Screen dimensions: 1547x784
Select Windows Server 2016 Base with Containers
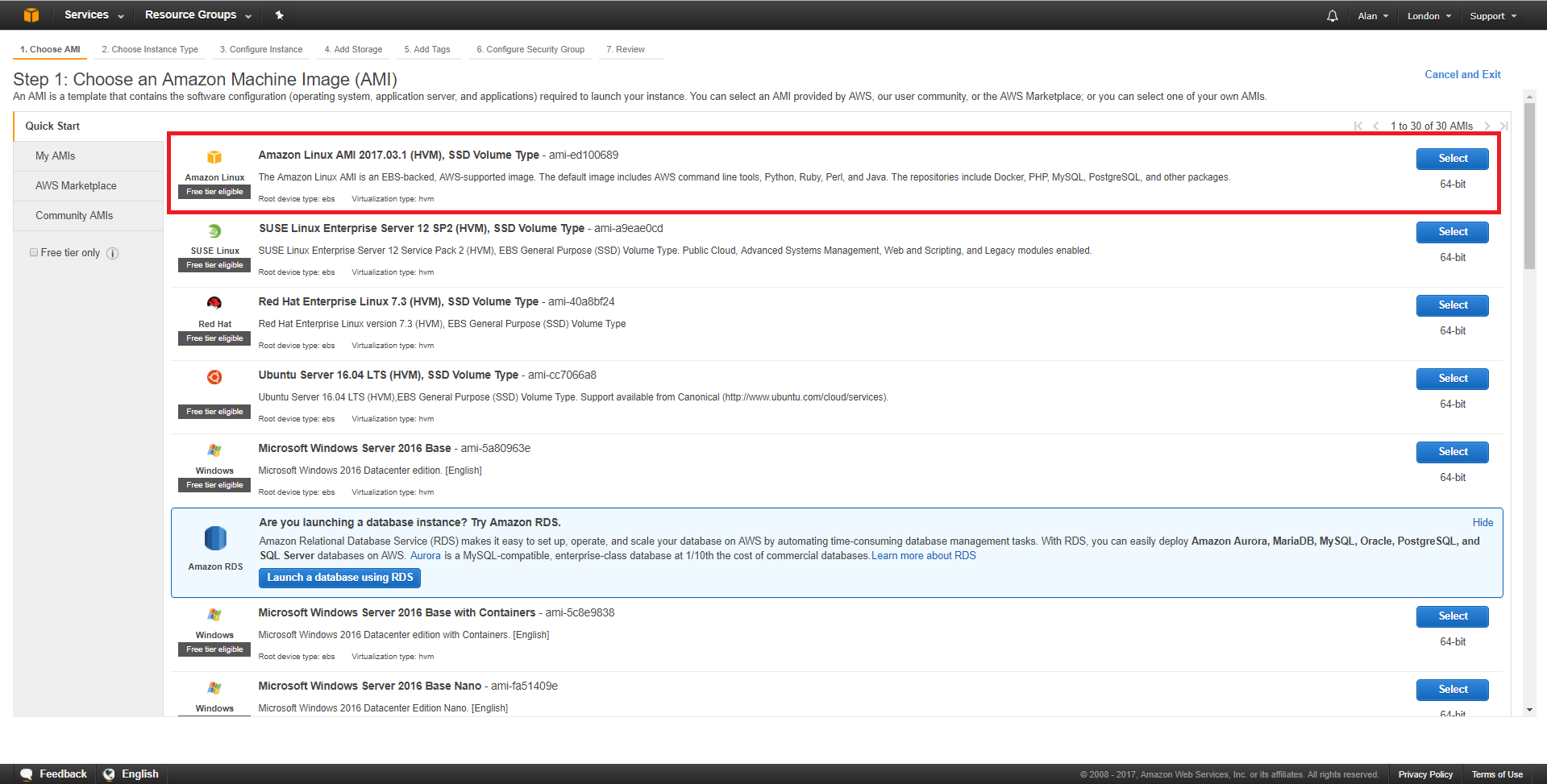(x=1452, y=616)
